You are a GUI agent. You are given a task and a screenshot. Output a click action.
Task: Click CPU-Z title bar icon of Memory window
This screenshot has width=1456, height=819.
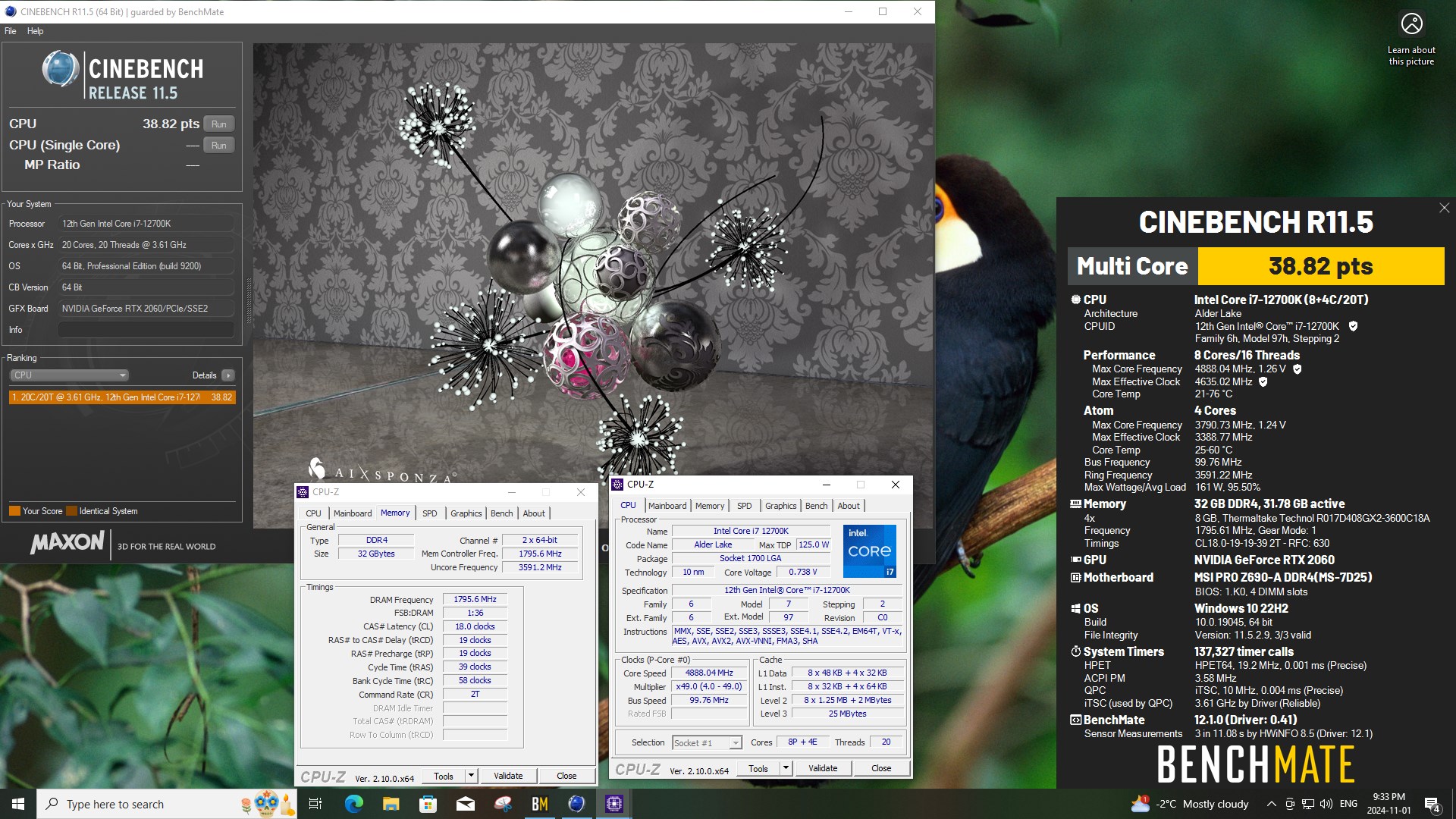[x=303, y=492]
